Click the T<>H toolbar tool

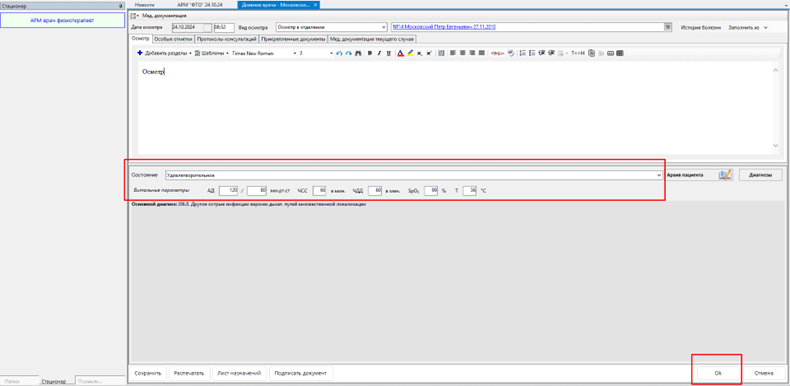tap(578, 53)
